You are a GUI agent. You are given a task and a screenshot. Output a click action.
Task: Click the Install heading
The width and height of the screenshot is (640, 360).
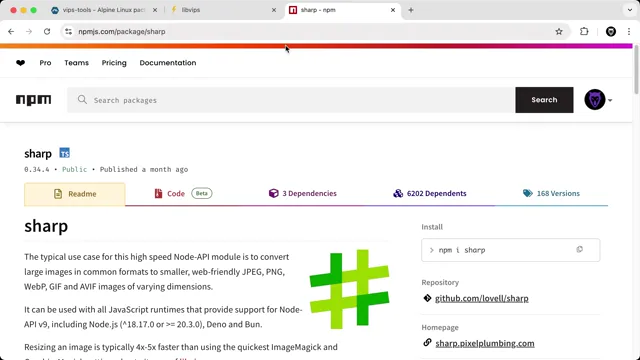pos(432,227)
